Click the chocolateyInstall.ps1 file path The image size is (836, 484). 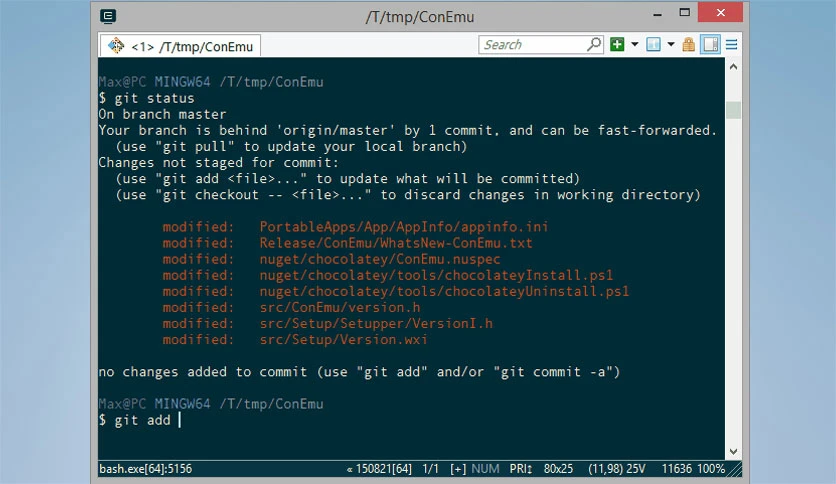(x=436, y=275)
